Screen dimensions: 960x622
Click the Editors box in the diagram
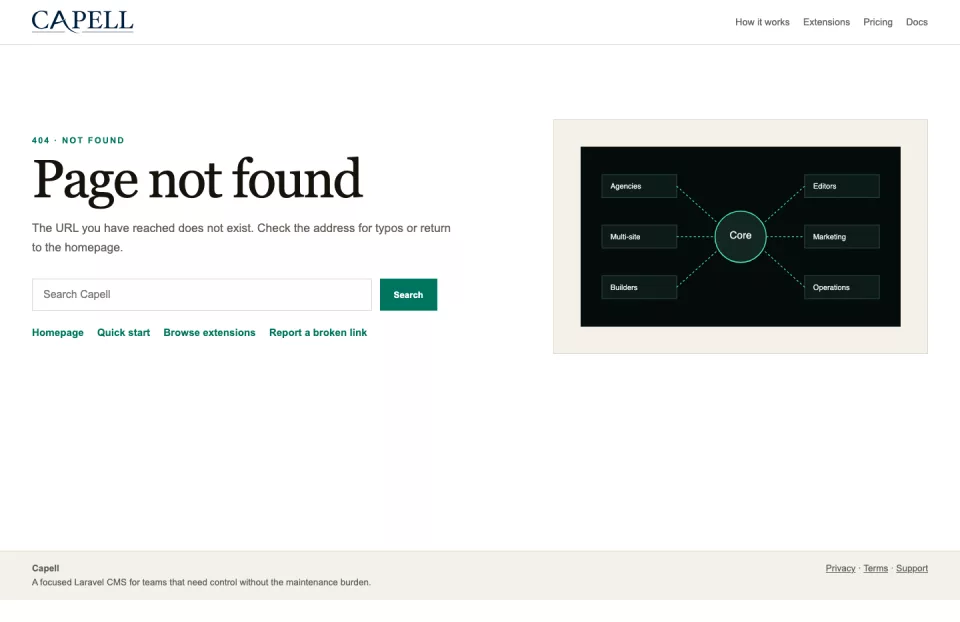[842, 186]
